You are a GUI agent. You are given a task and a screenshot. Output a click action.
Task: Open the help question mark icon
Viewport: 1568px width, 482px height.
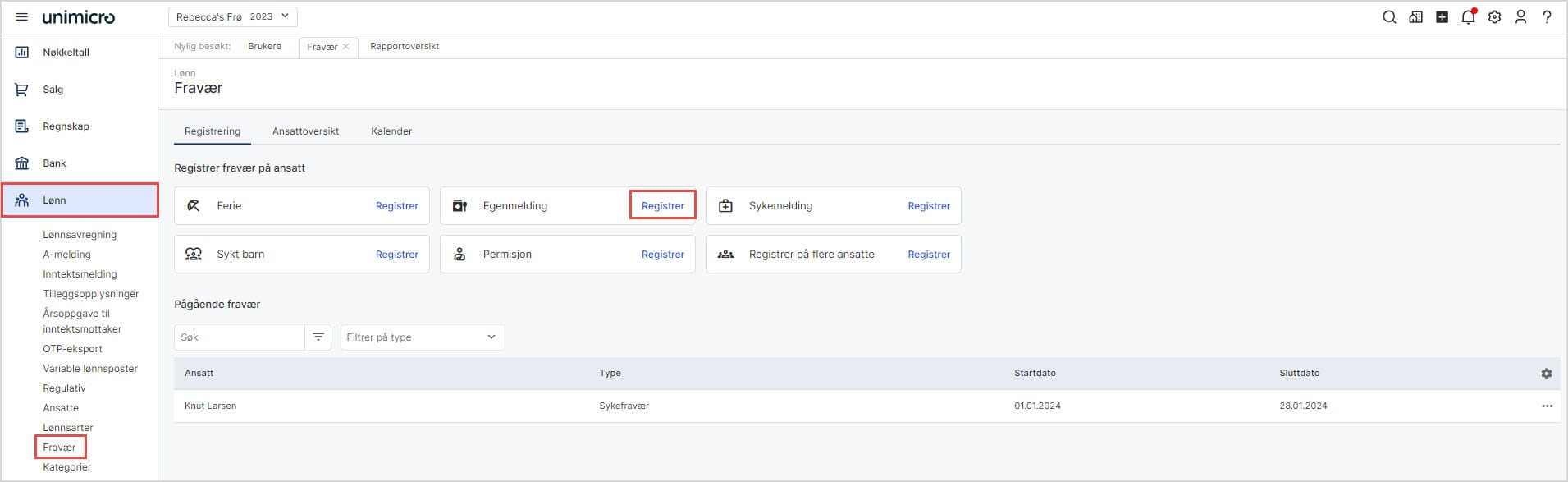[x=1547, y=17]
